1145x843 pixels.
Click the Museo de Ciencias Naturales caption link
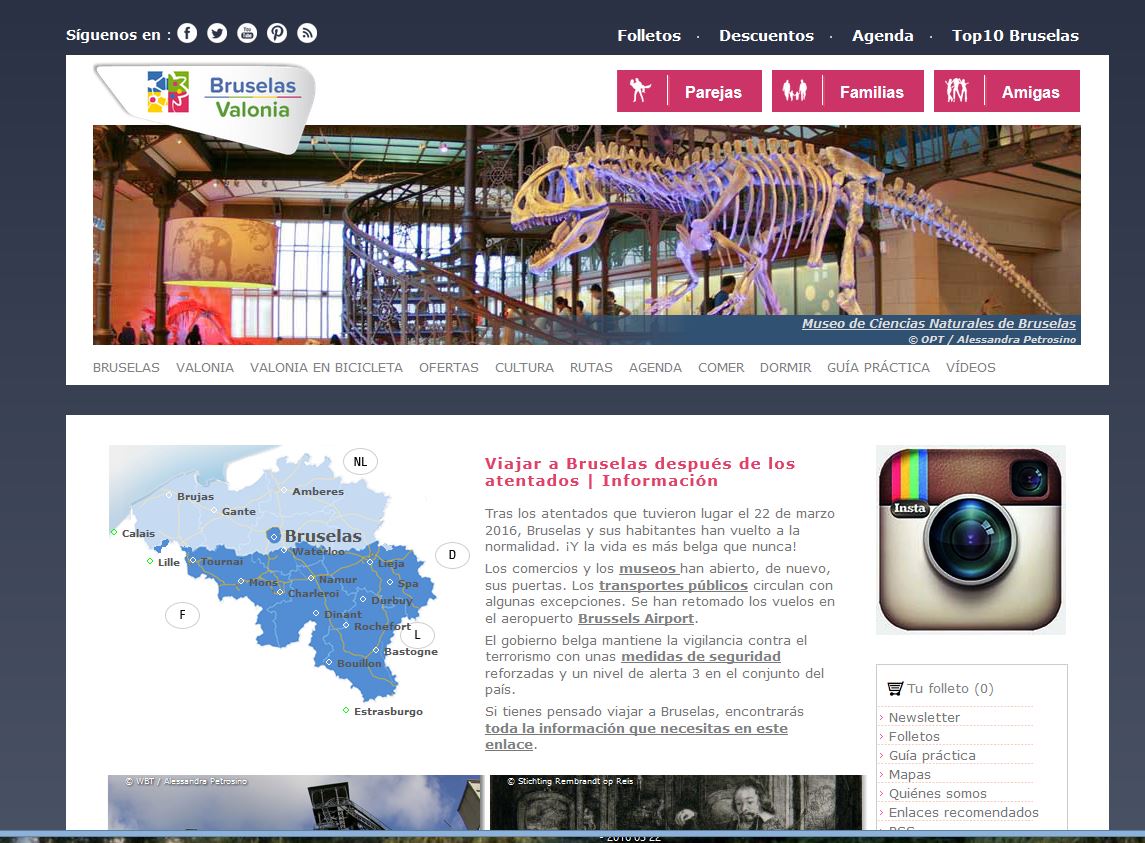click(939, 324)
